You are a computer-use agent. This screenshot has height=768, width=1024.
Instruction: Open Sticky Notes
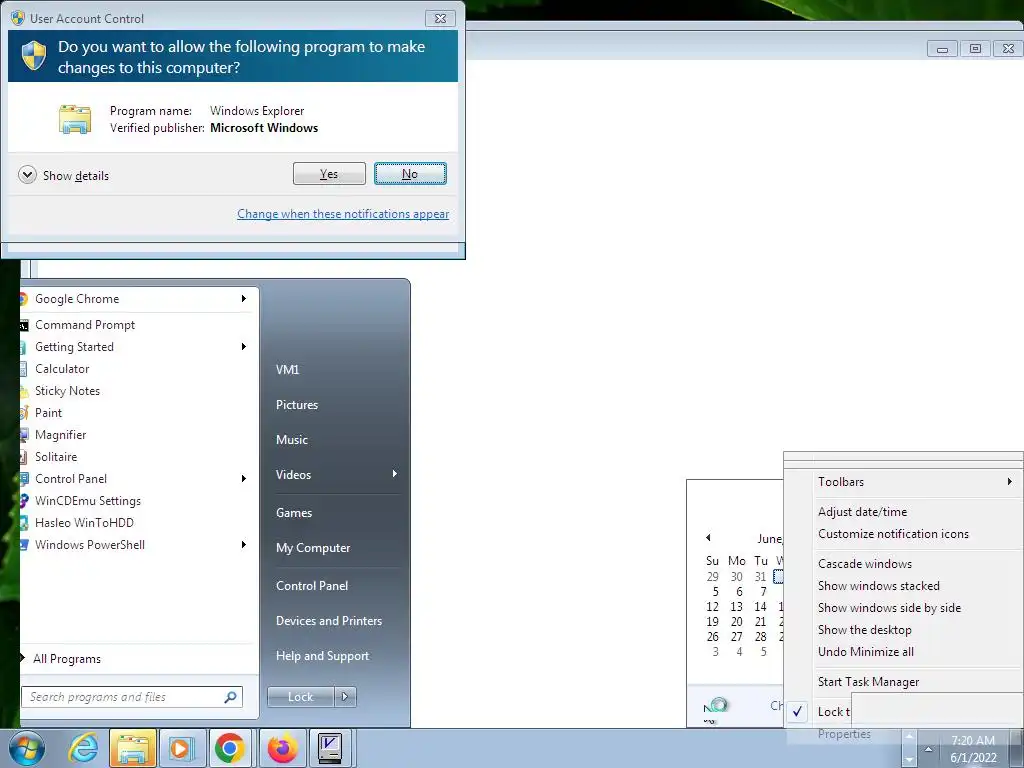pos(67,391)
